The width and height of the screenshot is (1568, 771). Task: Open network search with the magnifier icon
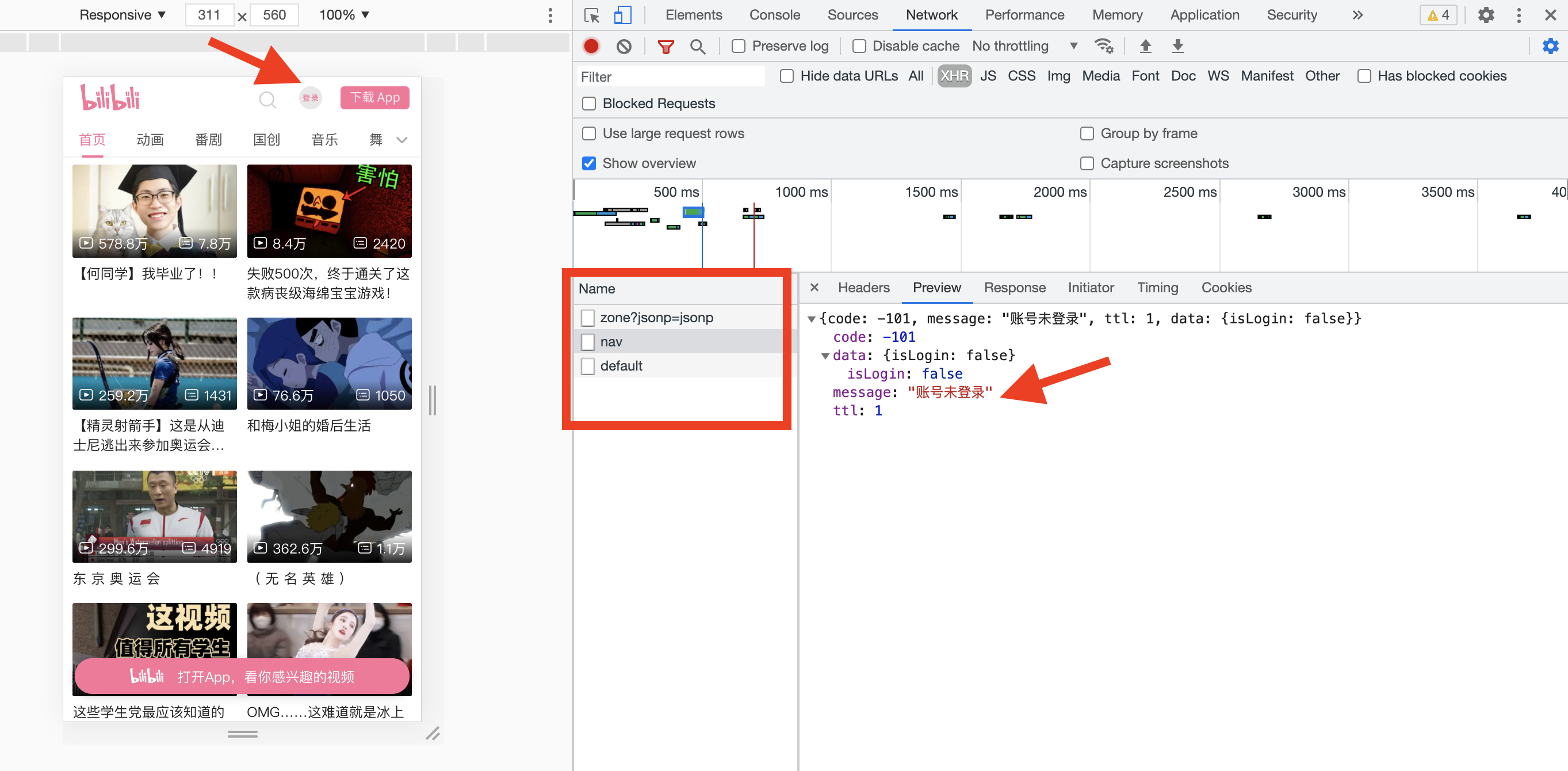coord(698,45)
